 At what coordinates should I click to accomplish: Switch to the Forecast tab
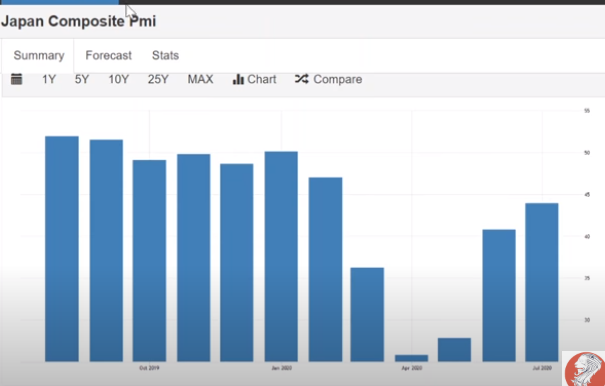click(108, 56)
